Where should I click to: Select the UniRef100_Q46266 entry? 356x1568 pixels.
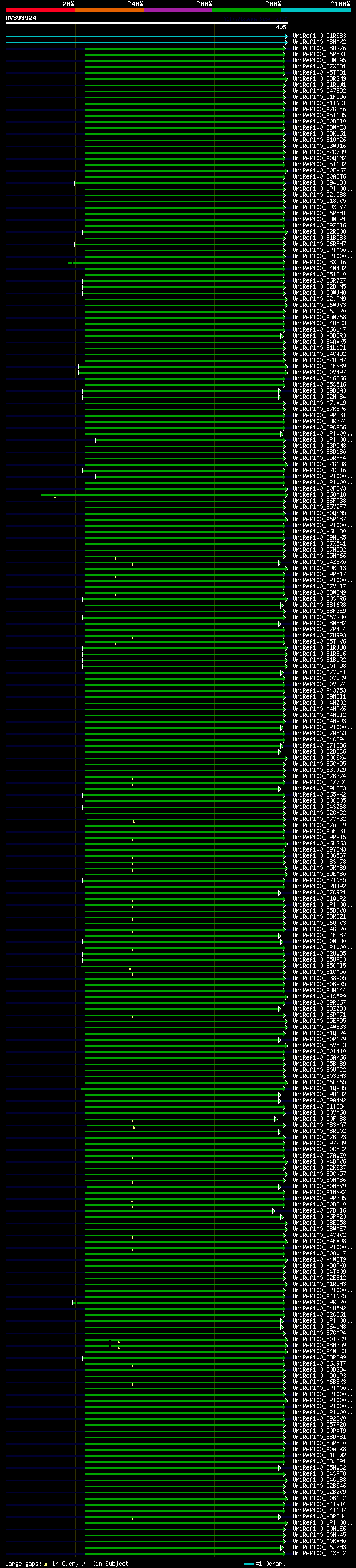tap(319, 379)
